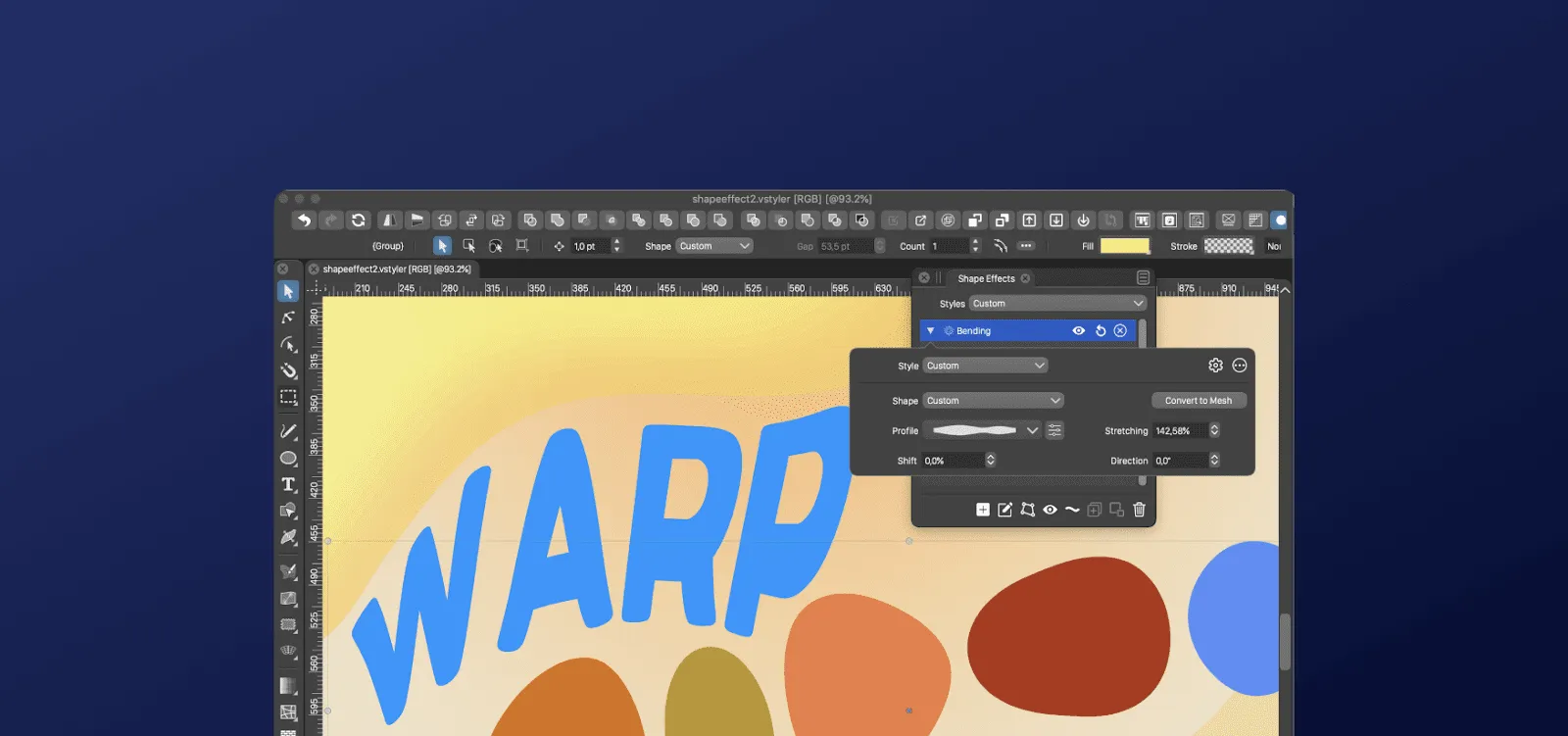Toggle eye visibility icon in Shape Effects footer
This screenshot has height=736, width=1568.
click(1050, 510)
